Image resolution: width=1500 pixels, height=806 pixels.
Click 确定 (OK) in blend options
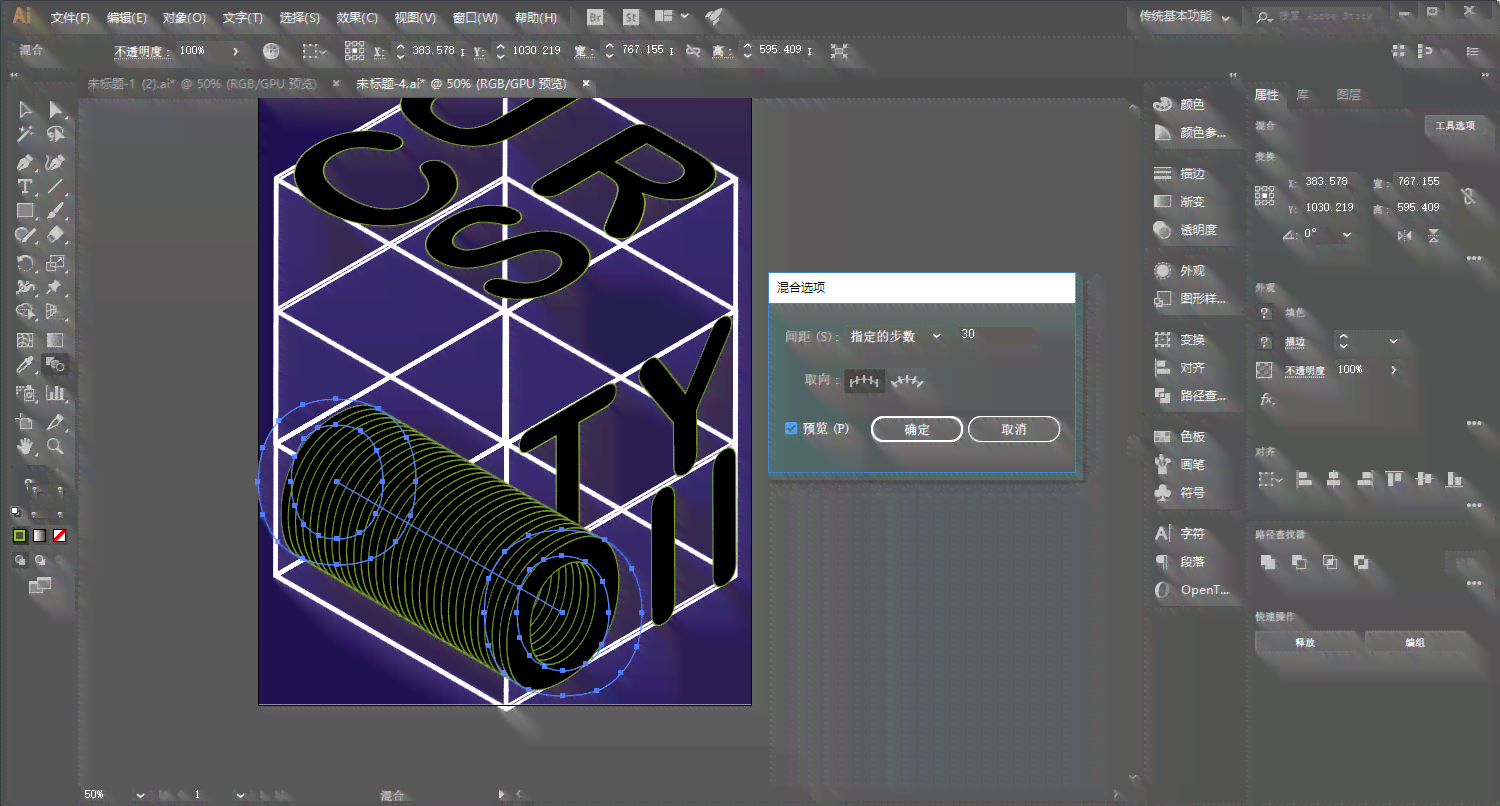click(917, 429)
